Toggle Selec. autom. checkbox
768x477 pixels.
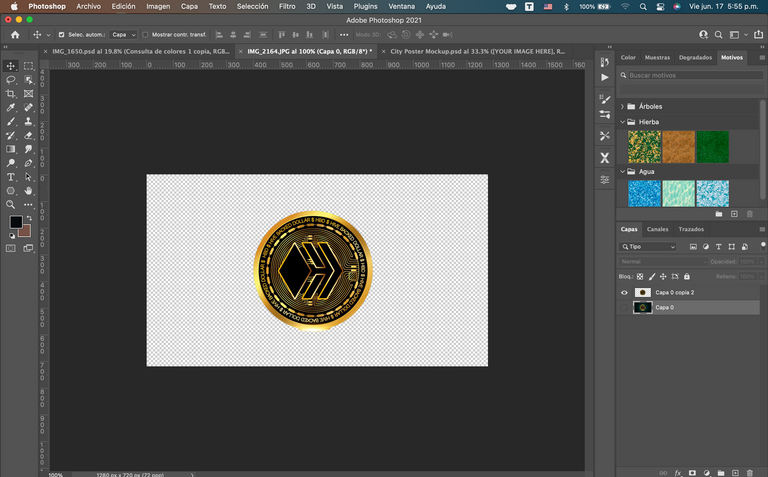pyautogui.click(x=61, y=35)
